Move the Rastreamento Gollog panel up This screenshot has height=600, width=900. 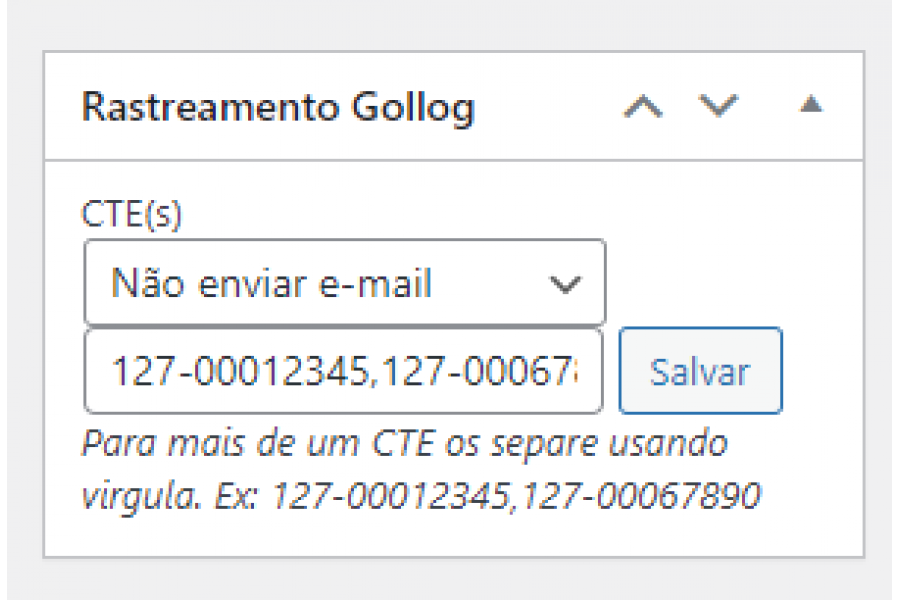coord(643,107)
